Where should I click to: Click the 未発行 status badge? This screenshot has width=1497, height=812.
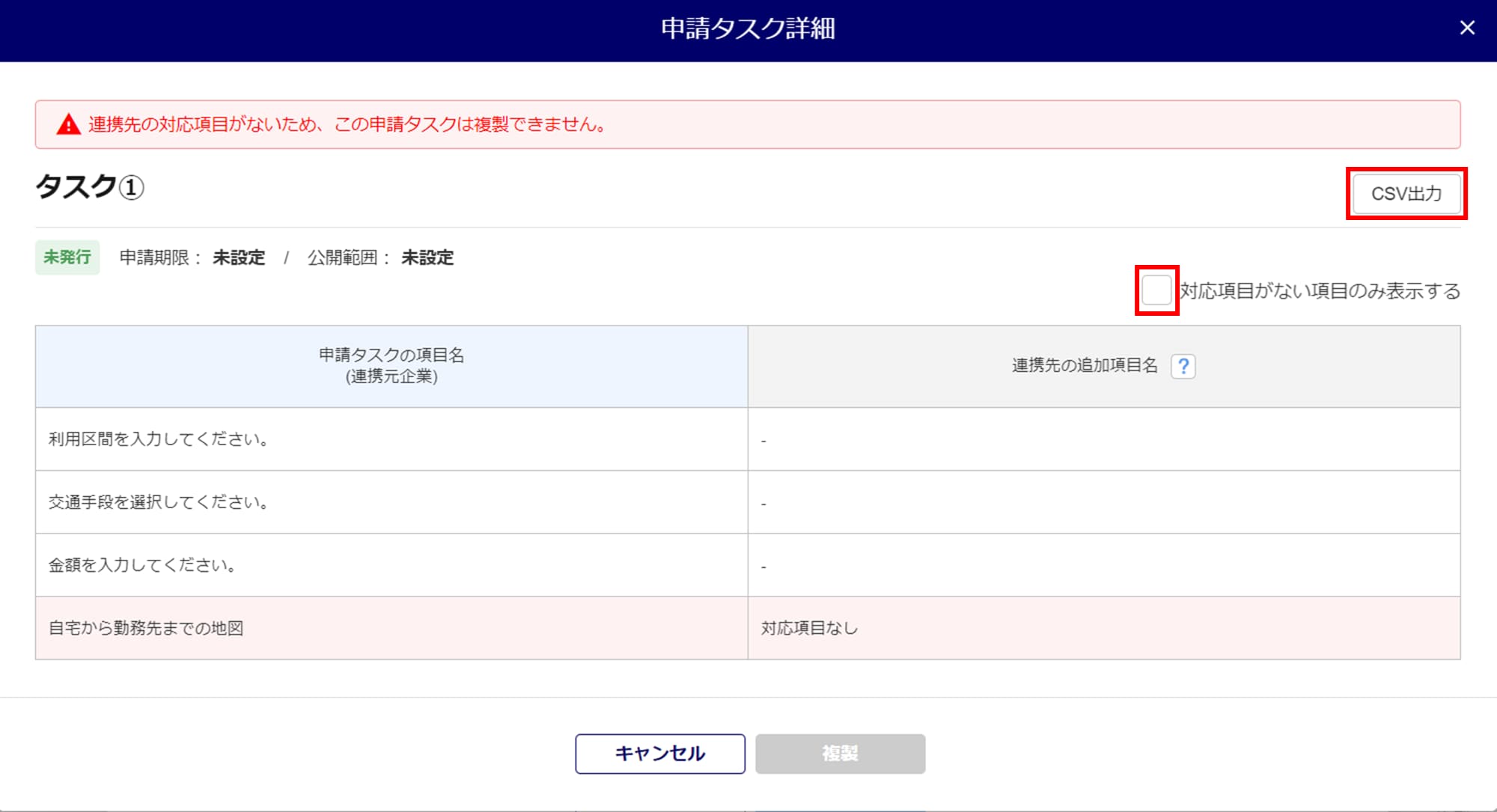(67, 257)
